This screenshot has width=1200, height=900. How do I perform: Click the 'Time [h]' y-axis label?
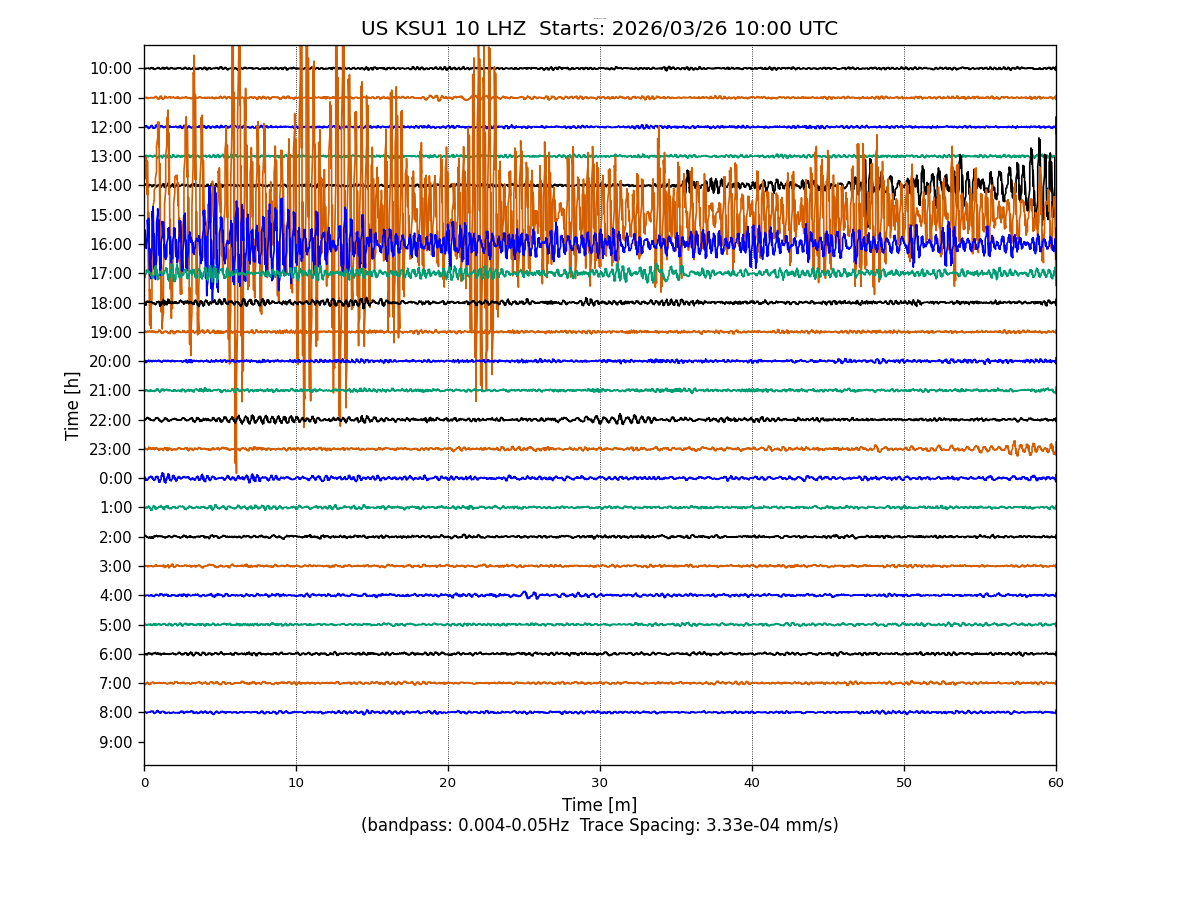point(73,405)
